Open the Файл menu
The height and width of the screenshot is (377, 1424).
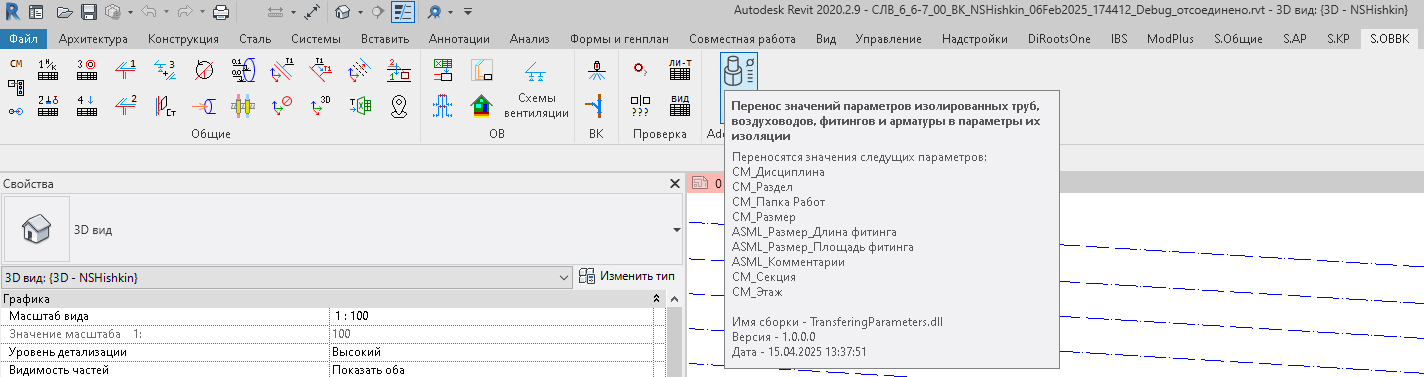coord(24,39)
